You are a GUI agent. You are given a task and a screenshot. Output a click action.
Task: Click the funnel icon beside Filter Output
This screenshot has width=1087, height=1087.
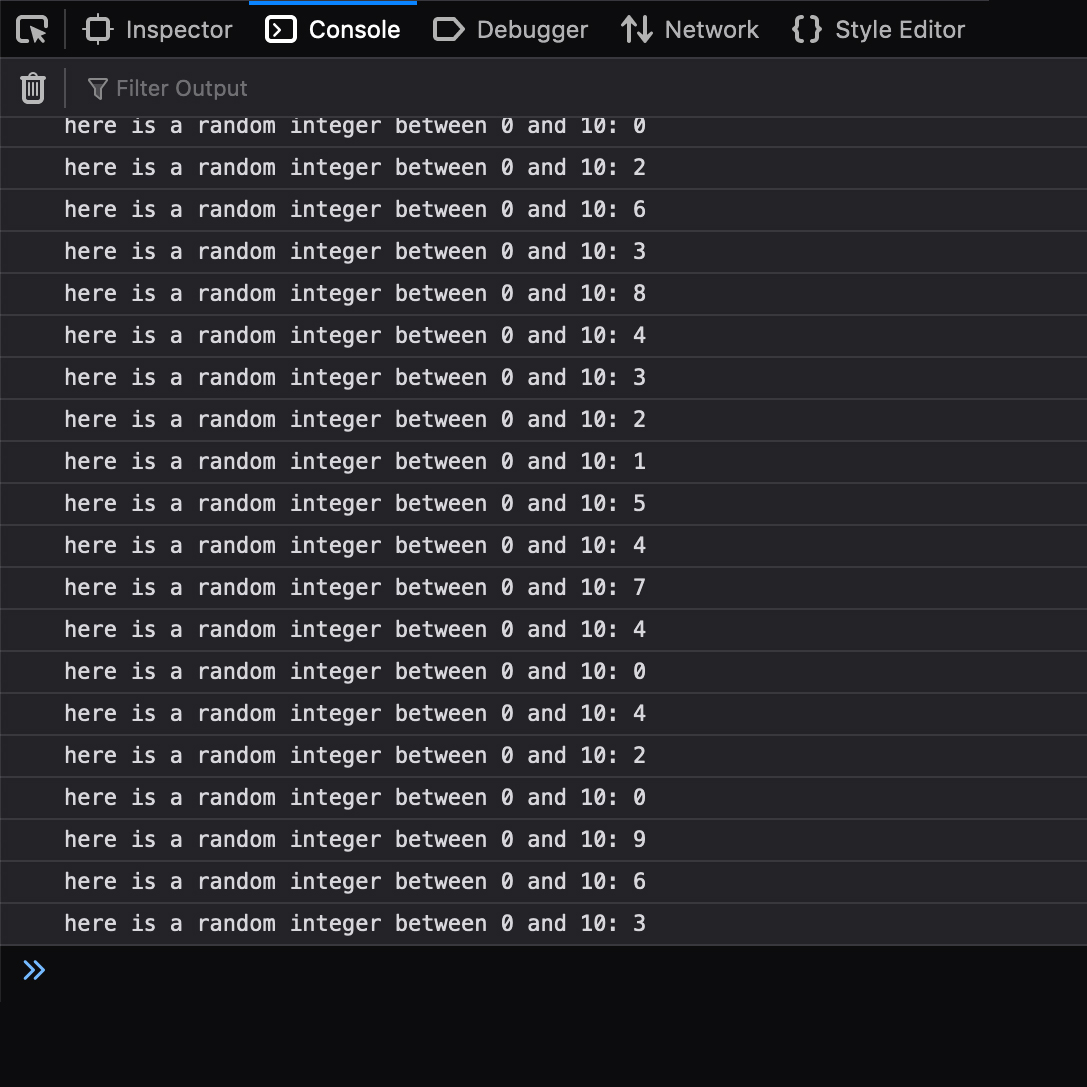pos(97,89)
